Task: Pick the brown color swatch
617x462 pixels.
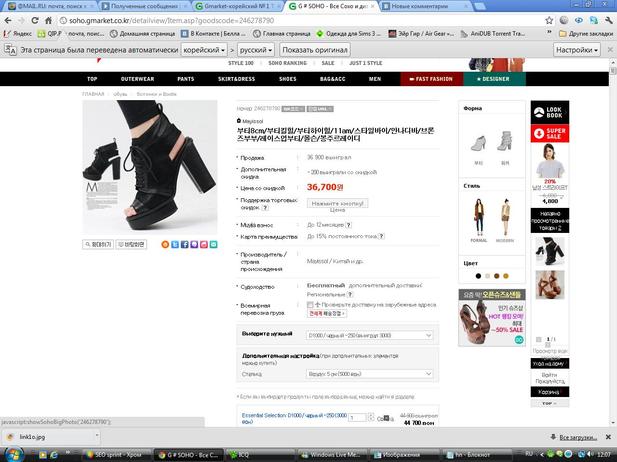Action: click(497, 276)
